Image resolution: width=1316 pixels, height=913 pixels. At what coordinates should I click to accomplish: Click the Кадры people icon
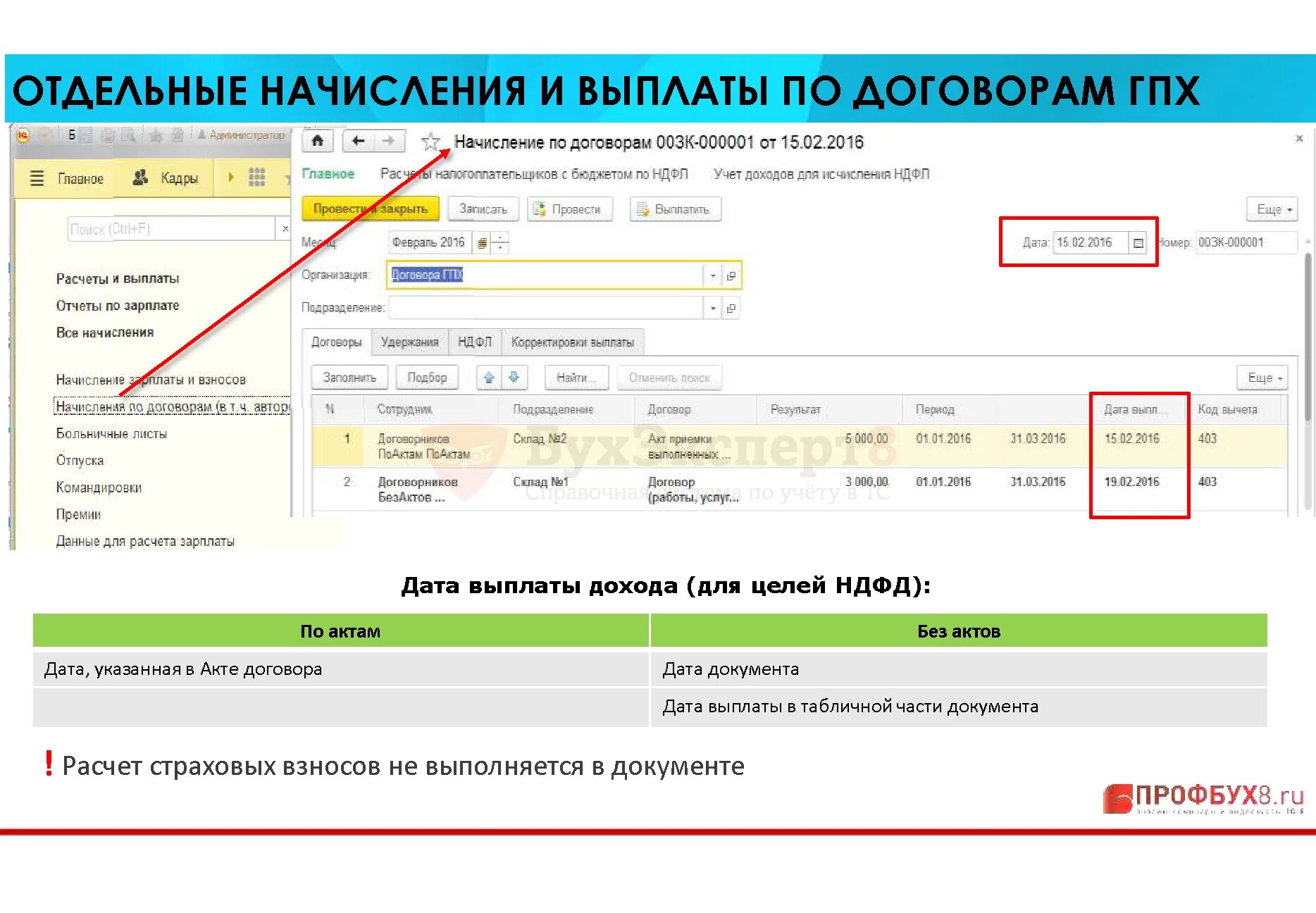click(140, 178)
